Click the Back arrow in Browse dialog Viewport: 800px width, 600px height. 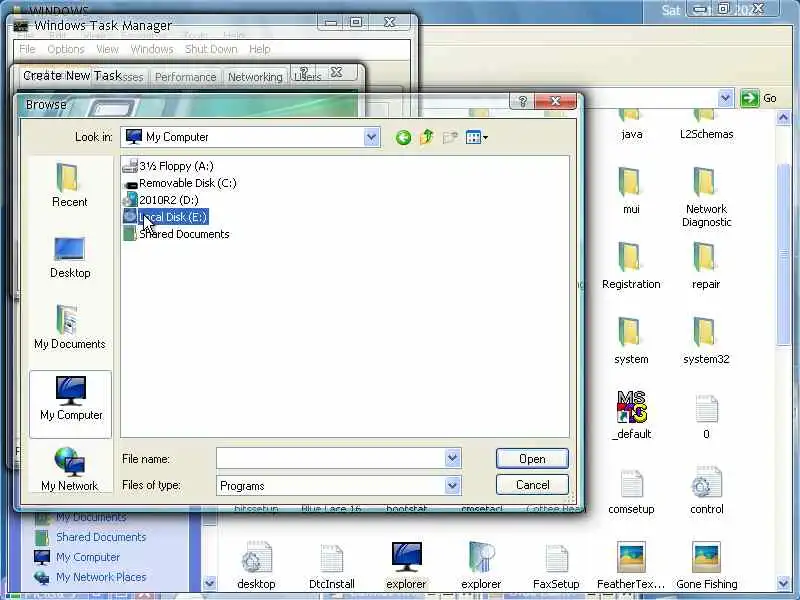point(403,137)
